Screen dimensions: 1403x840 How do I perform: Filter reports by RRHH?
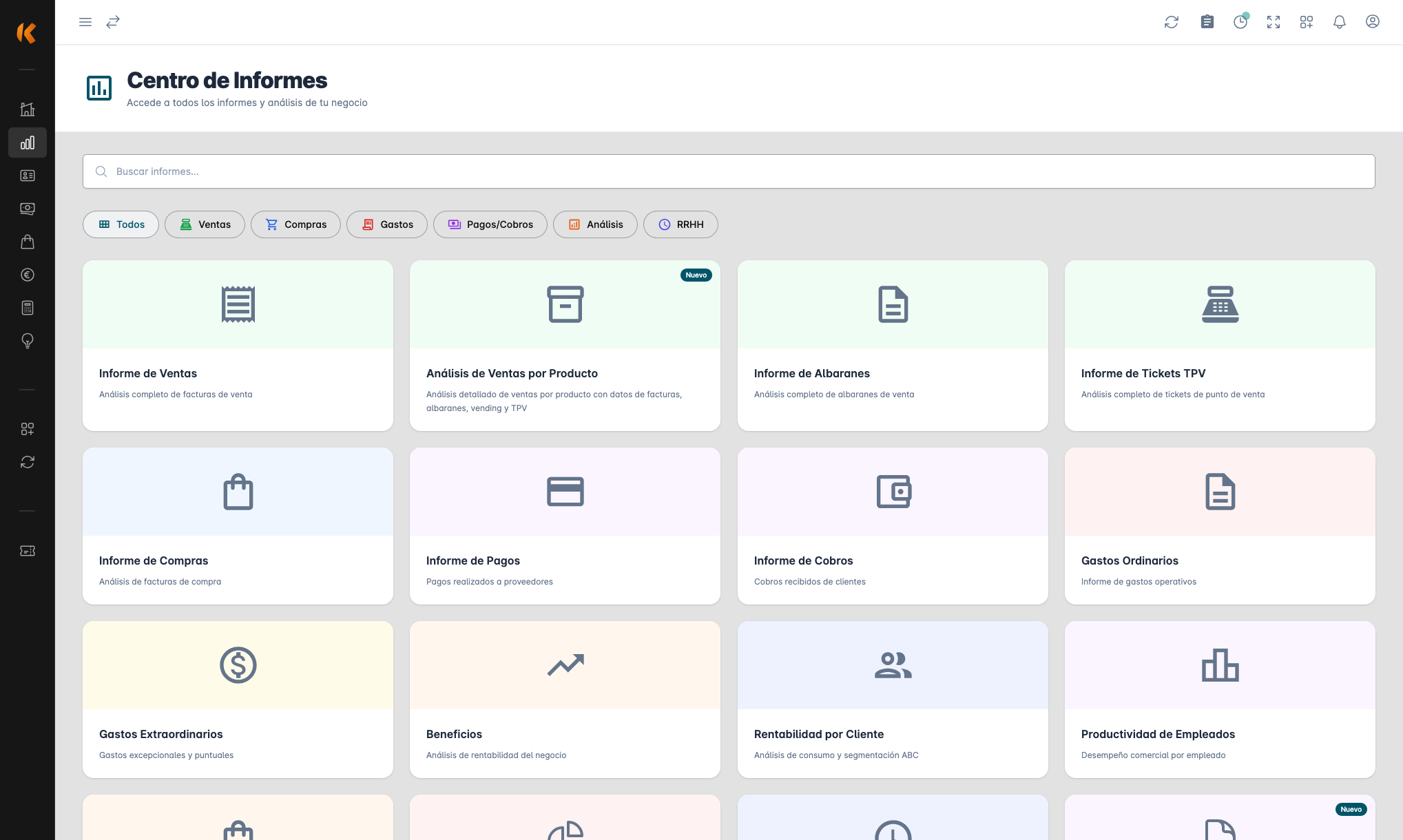[x=680, y=224]
